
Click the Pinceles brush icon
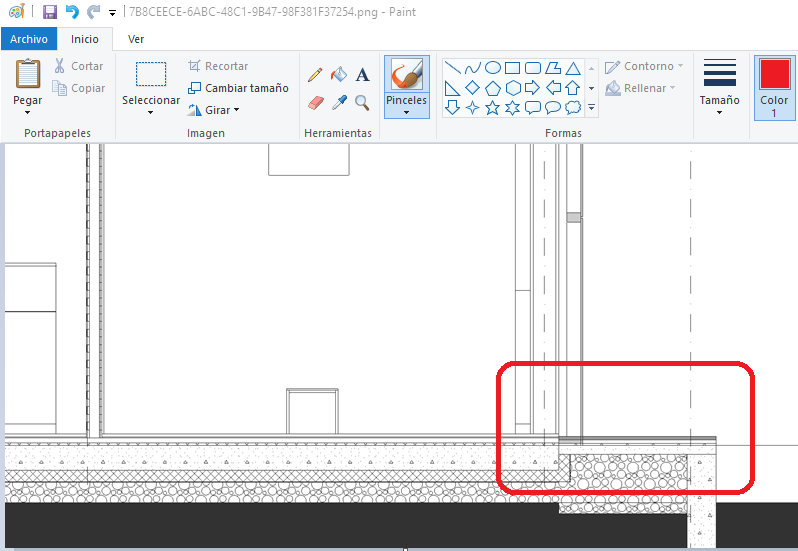[407, 75]
